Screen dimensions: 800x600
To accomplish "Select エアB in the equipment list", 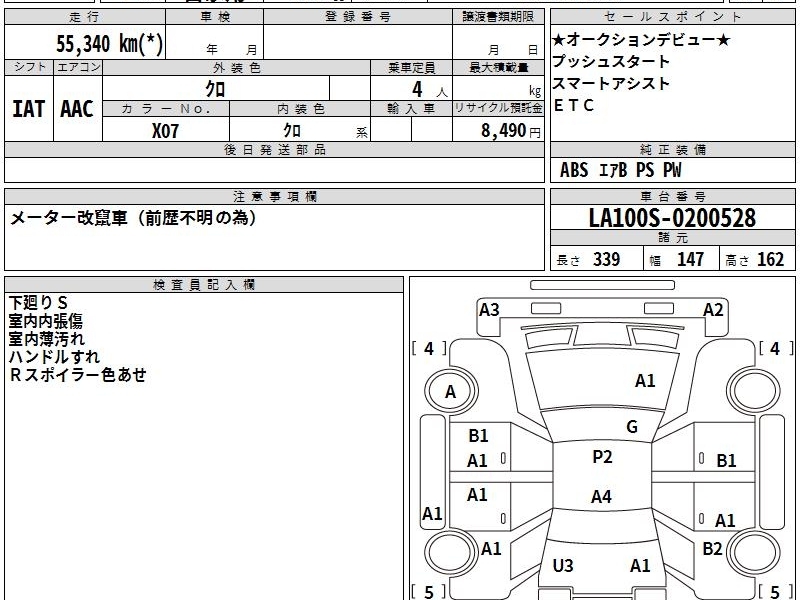I will (x=613, y=170).
